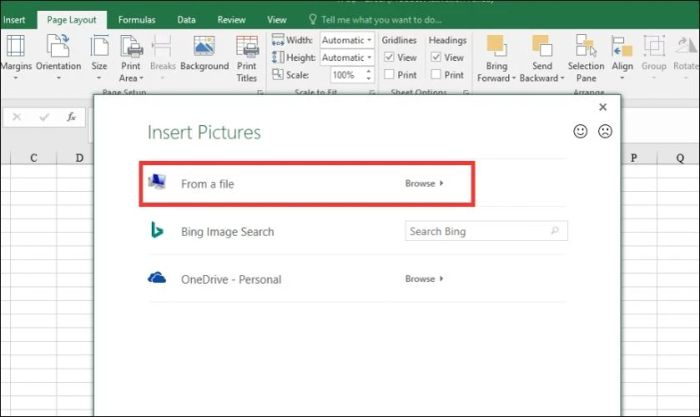700x417 pixels.
Task: Select the Background picture icon
Action: coord(204,47)
